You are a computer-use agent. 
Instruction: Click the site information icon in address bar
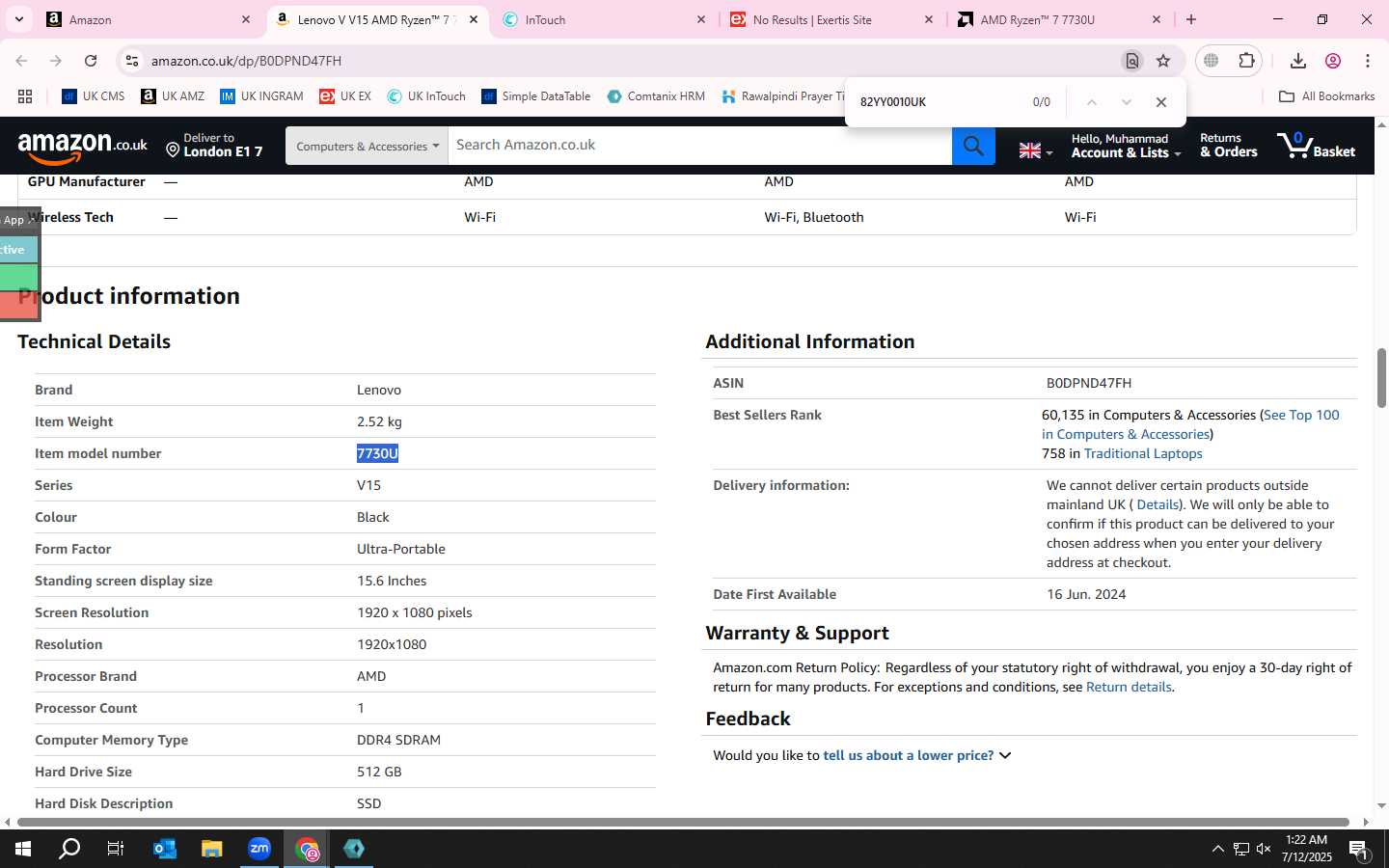coord(131,61)
